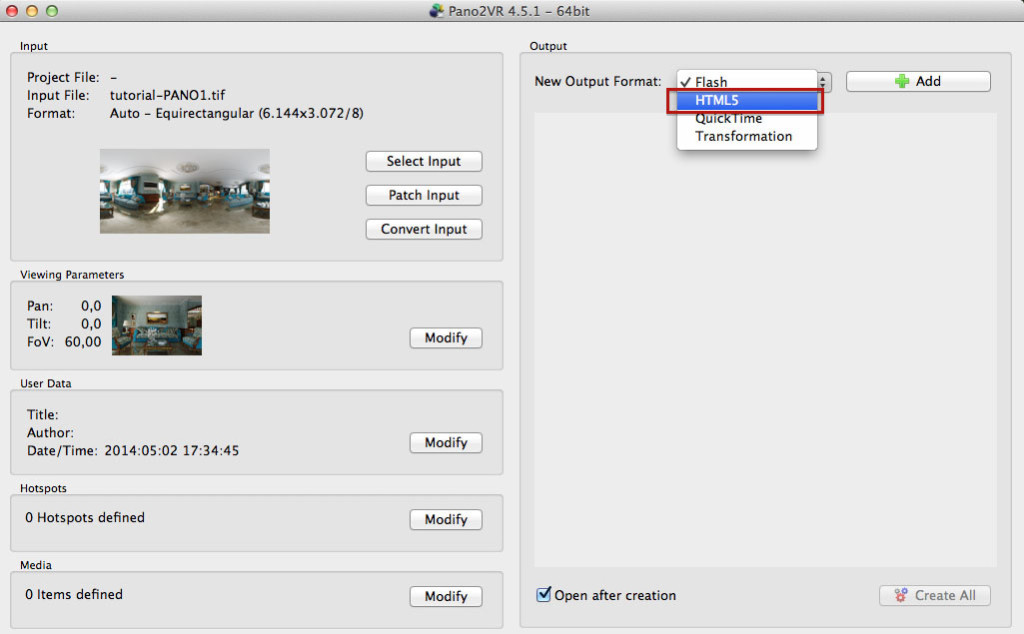Click the viewing parameters preview thumbnail
The image size is (1024, 634).
coord(157,325)
